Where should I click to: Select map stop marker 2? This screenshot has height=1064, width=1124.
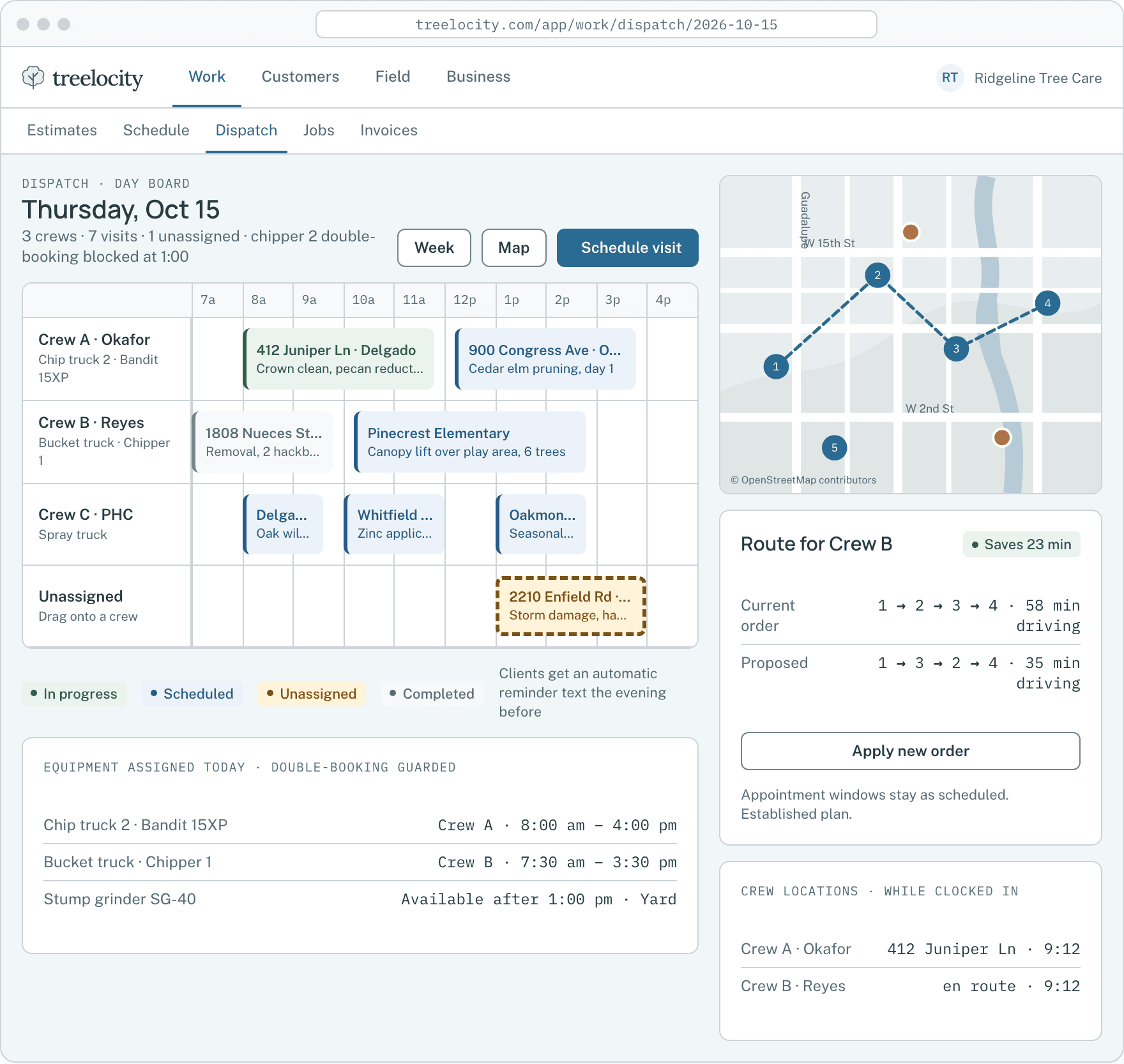877,275
